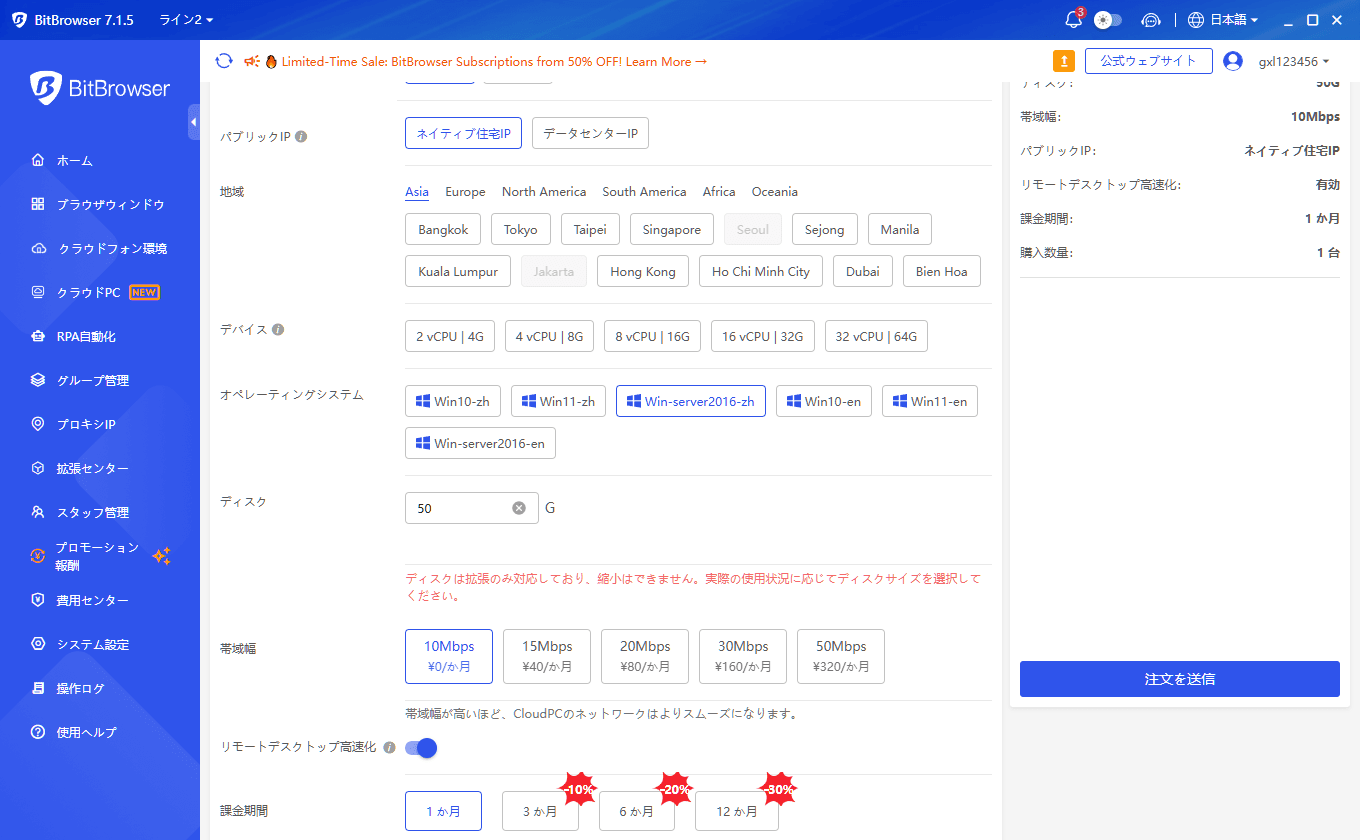Switch to the Europe region tab
1360x840 pixels.
(465, 192)
